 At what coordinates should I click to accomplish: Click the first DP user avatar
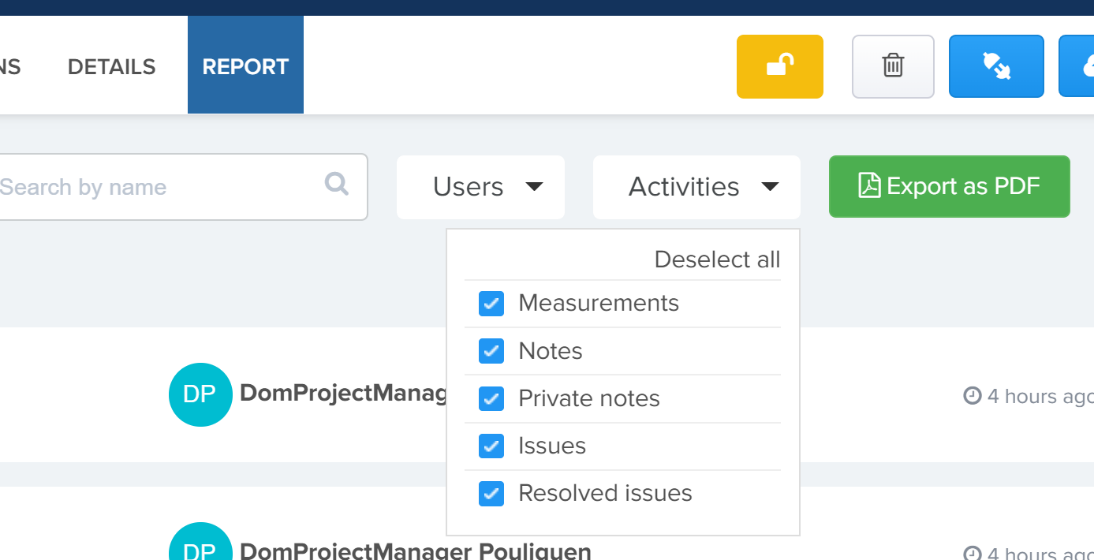point(200,395)
